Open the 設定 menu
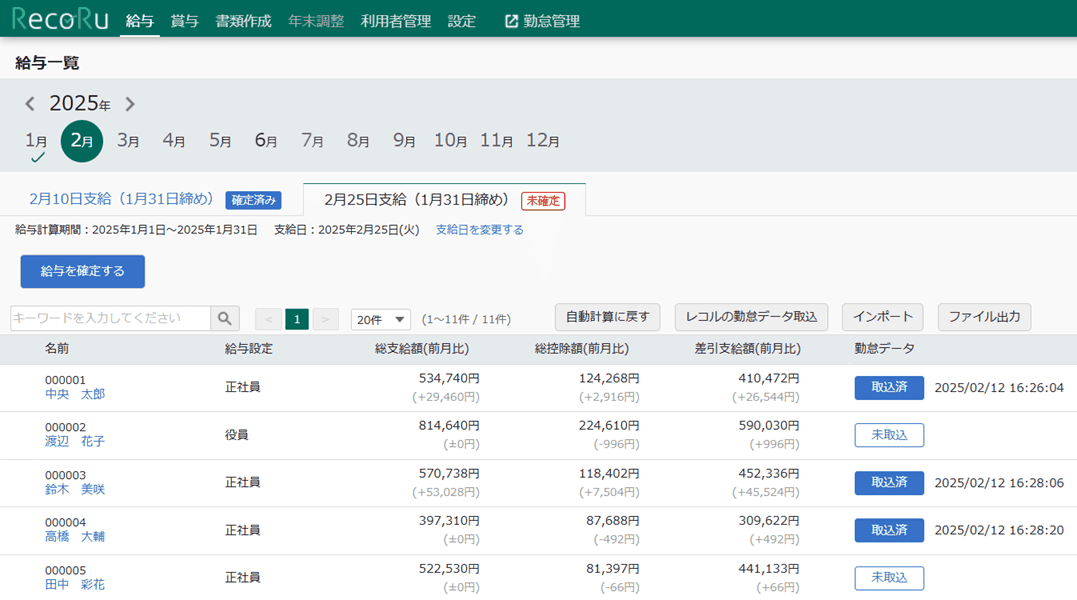This screenshot has height=600, width=1077. (x=462, y=21)
